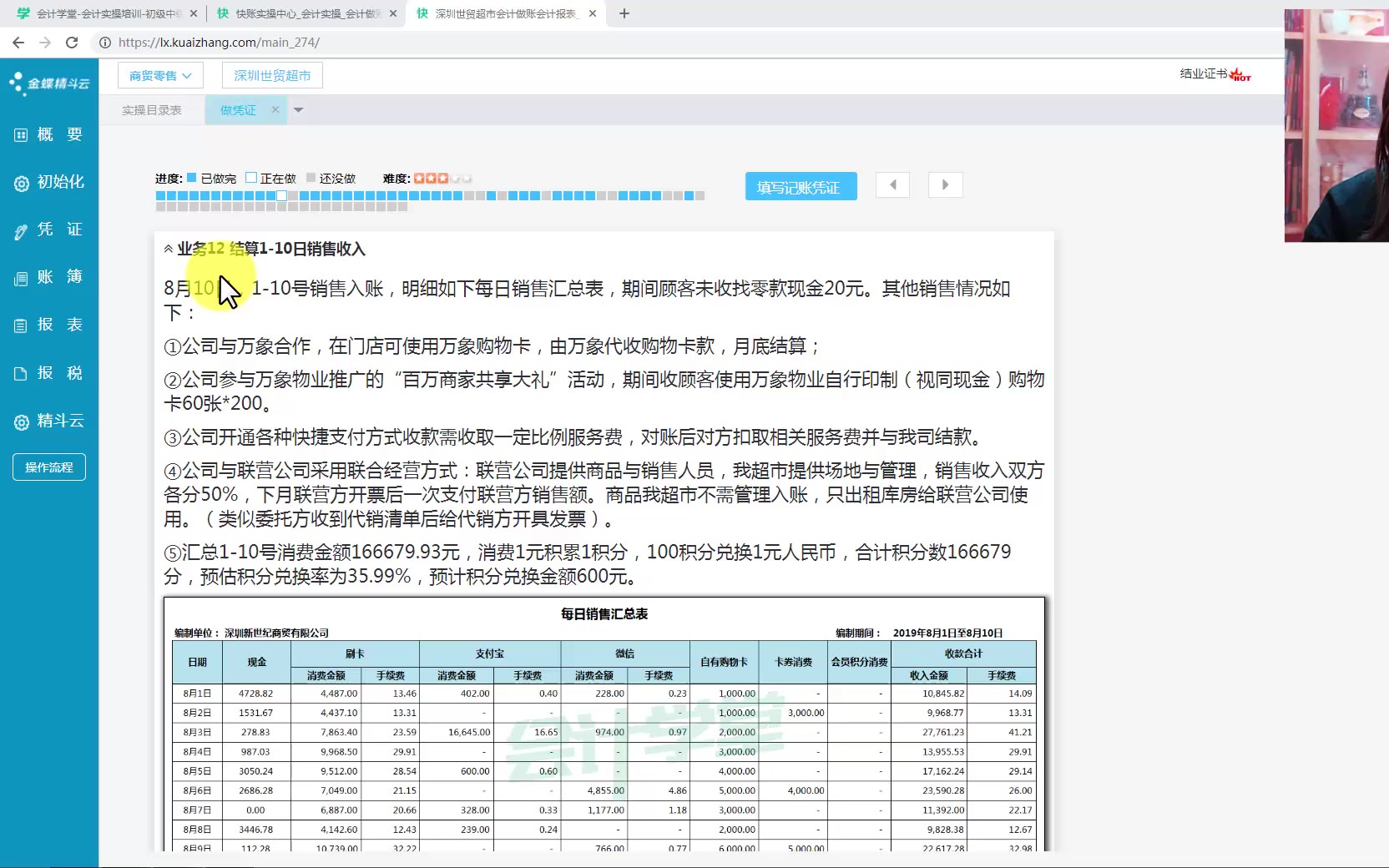Click the 4728.82 cash cell
The width and height of the screenshot is (1389, 868).
click(x=256, y=694)
